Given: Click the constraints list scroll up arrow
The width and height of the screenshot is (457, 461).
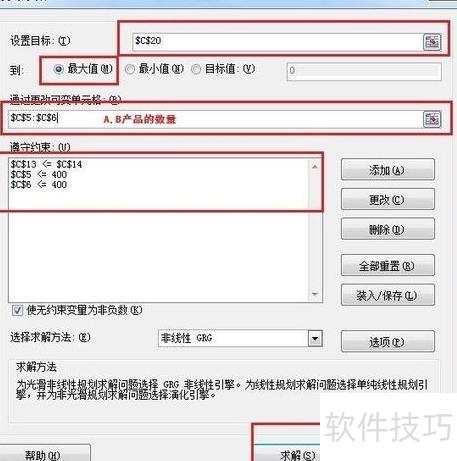Looking at the screenshot, I should pyautogui.click(x=315, y=166).
